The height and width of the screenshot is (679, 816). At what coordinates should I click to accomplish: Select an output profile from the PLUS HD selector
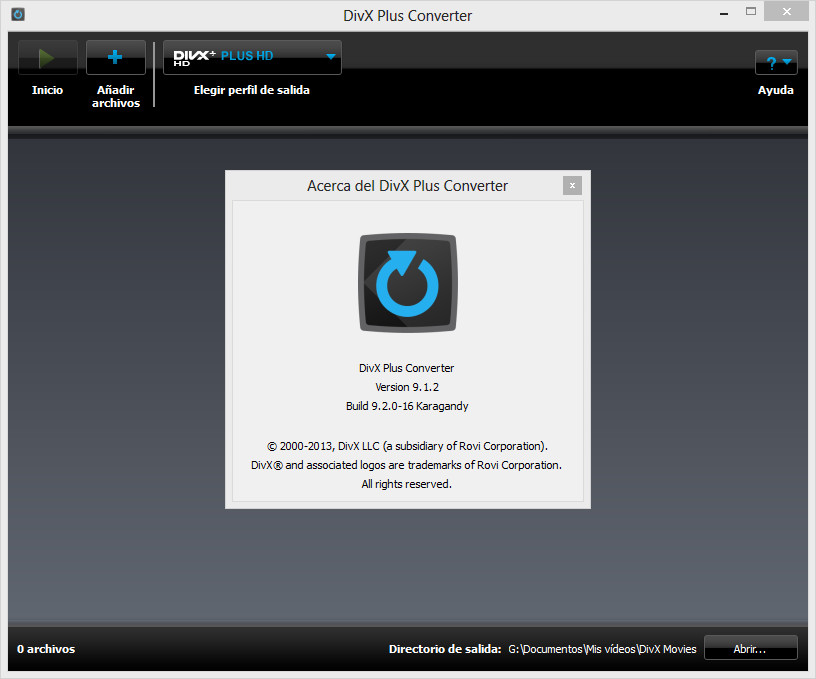click(251, 57)
